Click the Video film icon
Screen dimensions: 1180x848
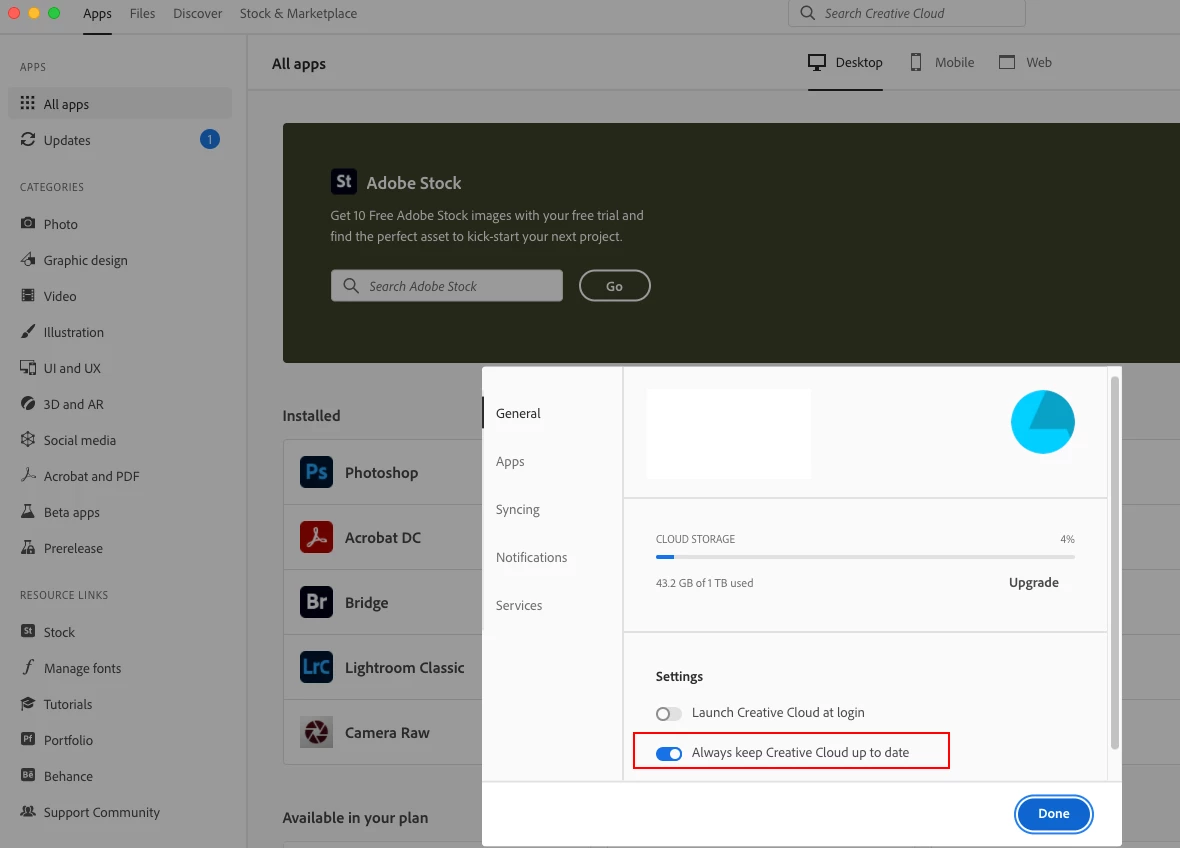click(28, 296)
